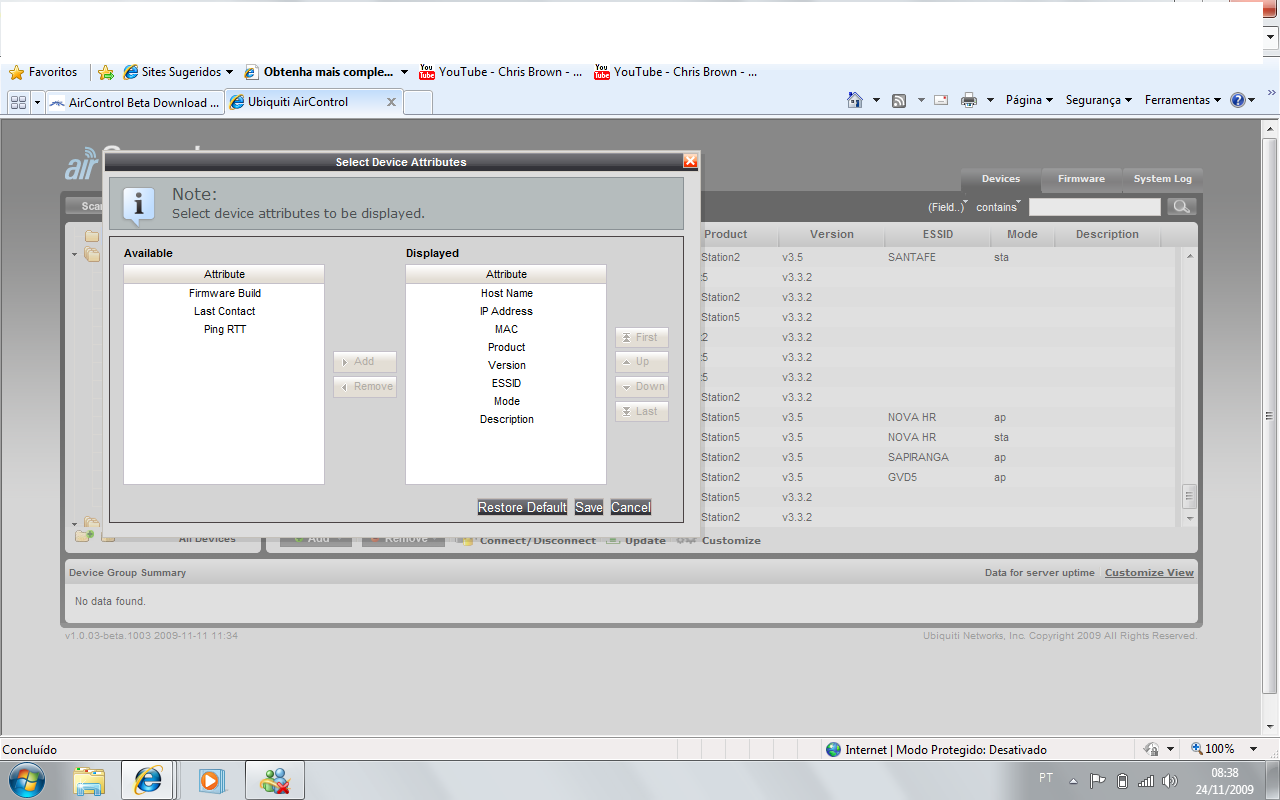Open the Quick Tabs grid button
Viewport: 1280px width, 800px height.
click(18, 102)
